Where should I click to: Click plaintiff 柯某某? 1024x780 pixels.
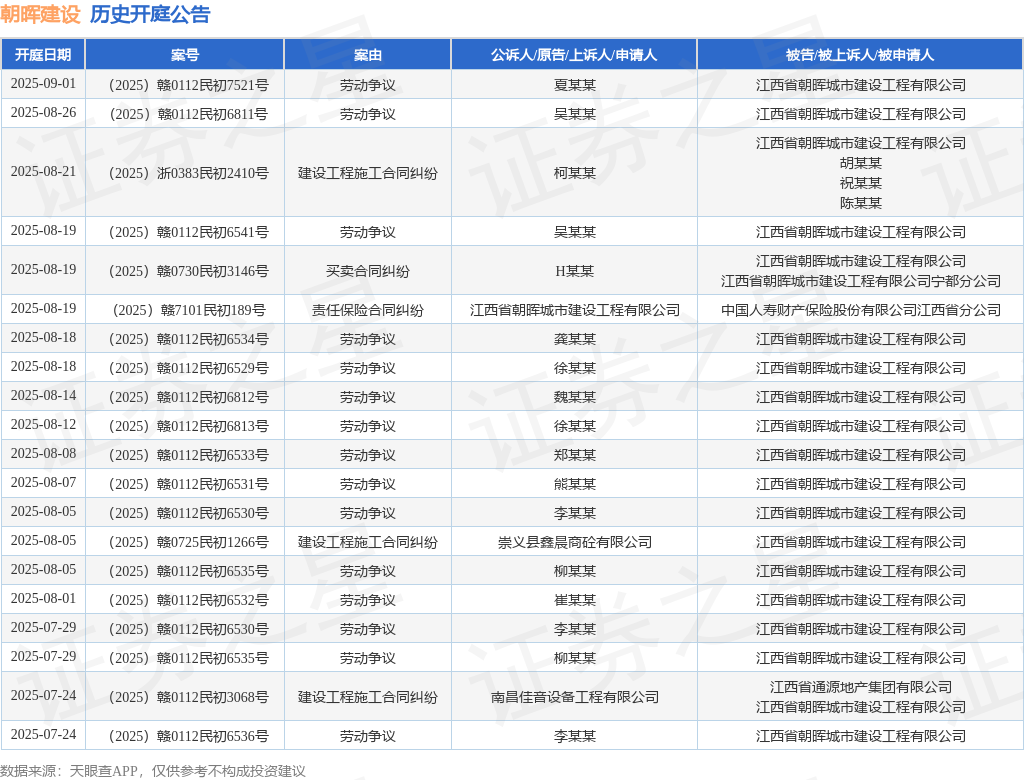(x=575, y=173)
